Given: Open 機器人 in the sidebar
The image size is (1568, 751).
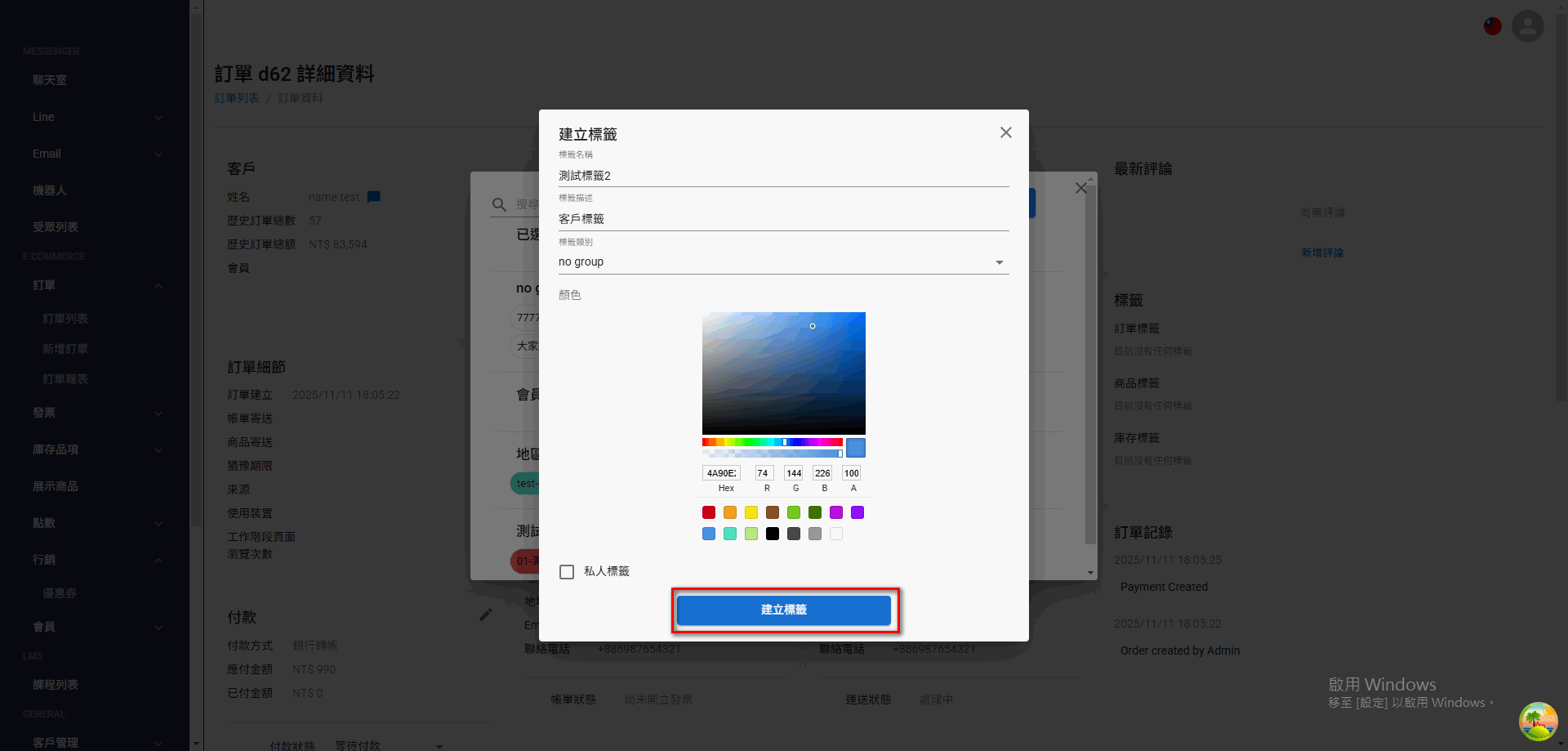Looking at the screenshot, I should pos(50,190).
